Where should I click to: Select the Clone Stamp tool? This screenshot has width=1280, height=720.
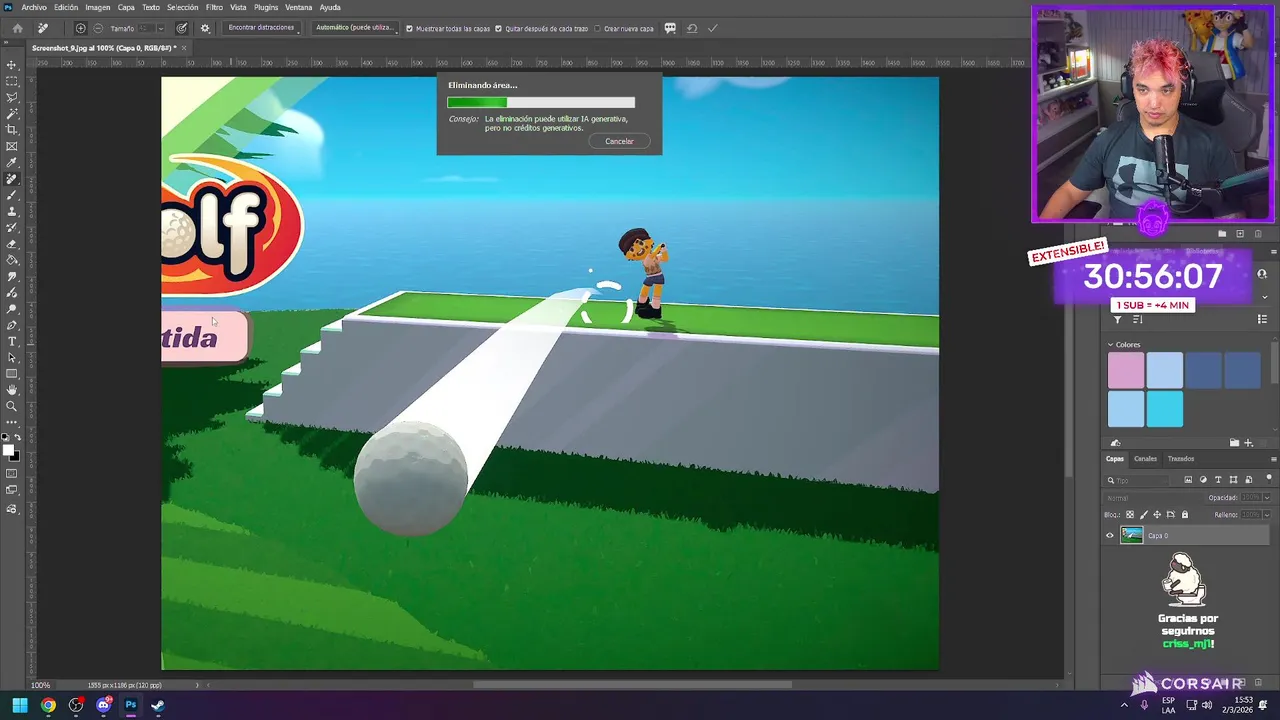(12, 211)
